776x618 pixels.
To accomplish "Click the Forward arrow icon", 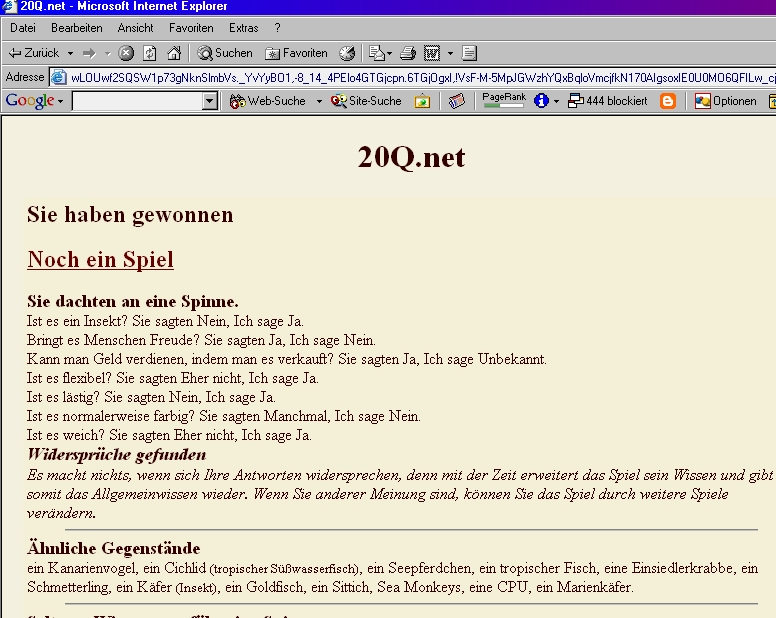I will (89, 53).
